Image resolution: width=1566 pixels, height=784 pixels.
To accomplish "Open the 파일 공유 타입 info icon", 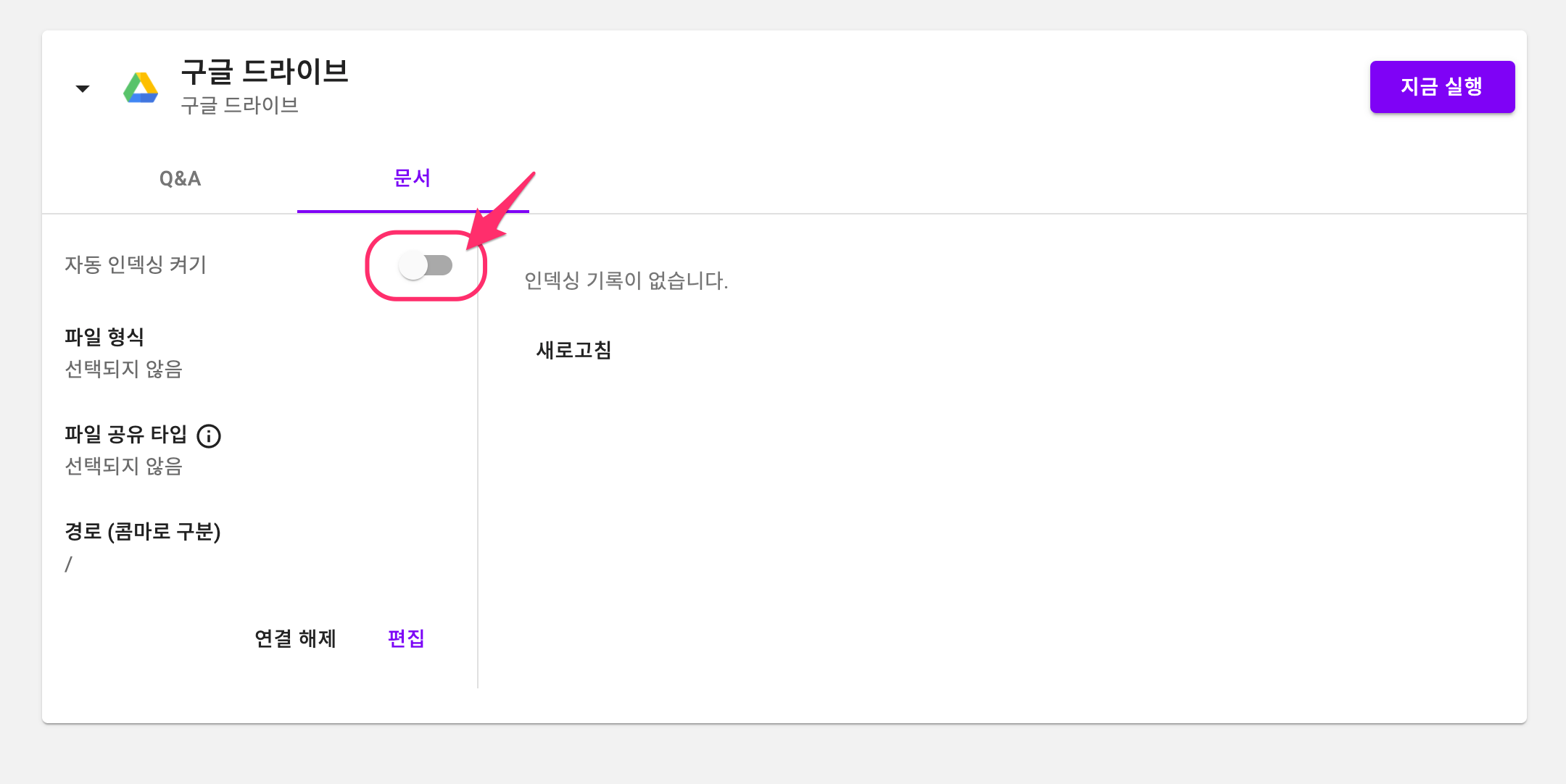I will click(x=209, y=435).
